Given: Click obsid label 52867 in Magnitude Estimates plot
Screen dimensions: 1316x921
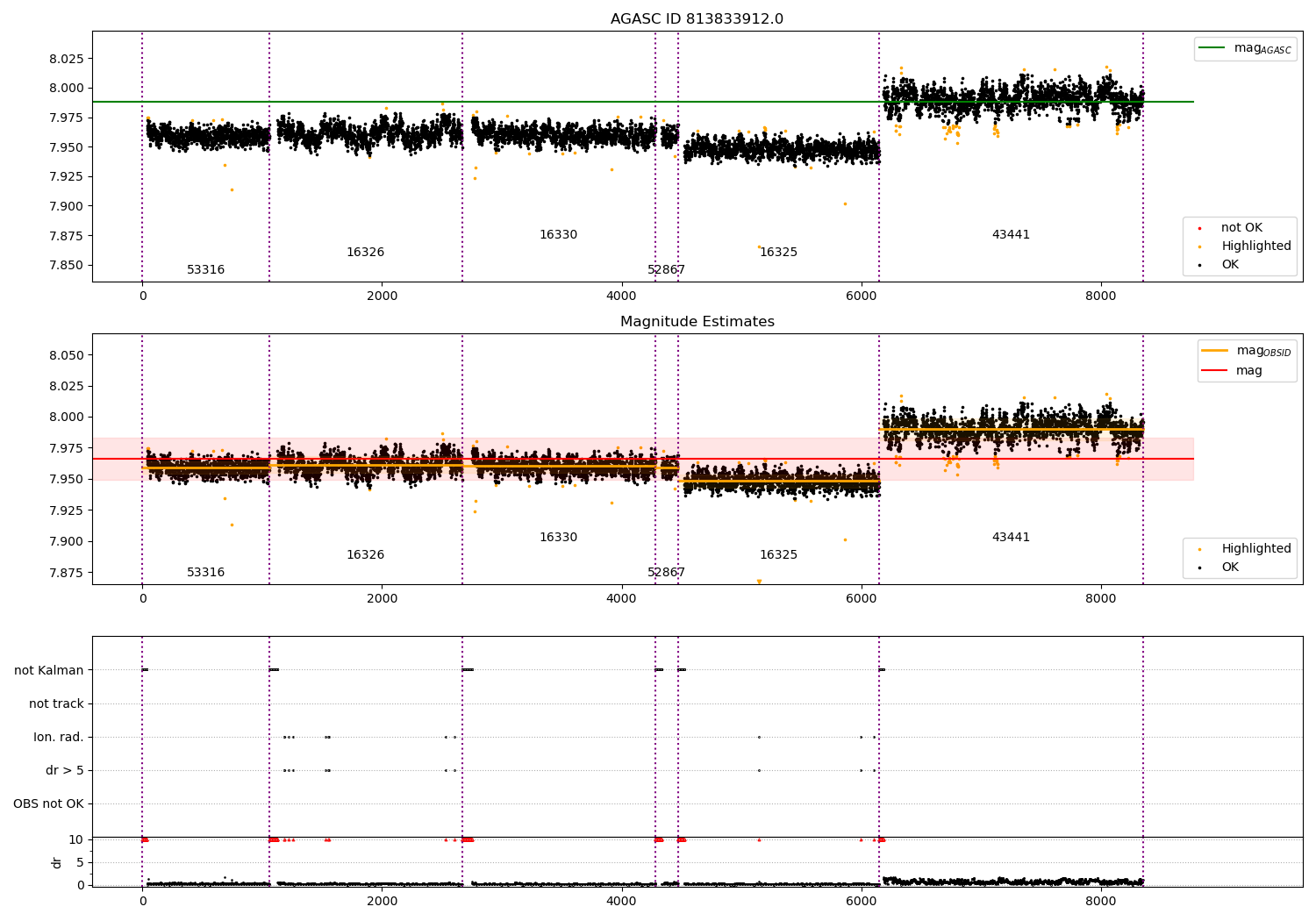Looking at the screenshot, I should click(x=666, y=573).
